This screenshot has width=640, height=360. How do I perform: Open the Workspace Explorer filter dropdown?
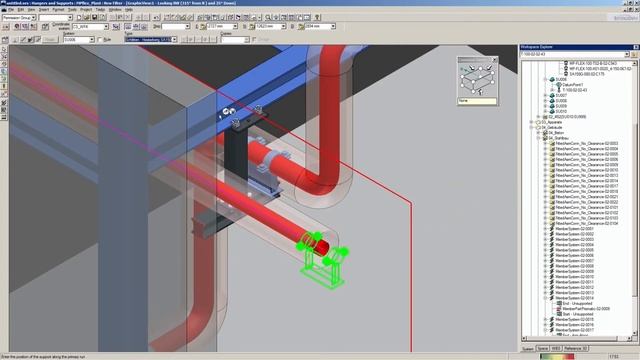[x=627, y=54]
